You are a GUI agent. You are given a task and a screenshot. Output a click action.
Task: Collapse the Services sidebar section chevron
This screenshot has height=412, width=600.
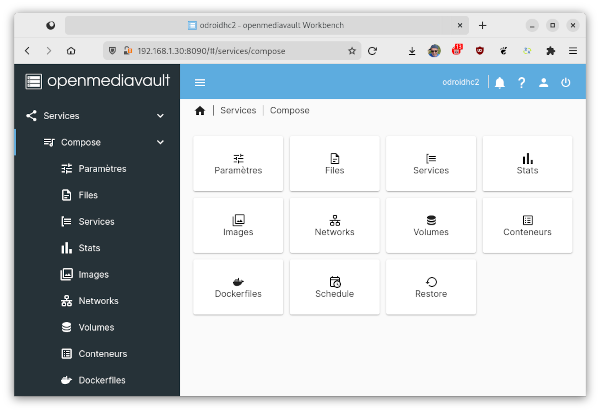click(x=160, y=116)
